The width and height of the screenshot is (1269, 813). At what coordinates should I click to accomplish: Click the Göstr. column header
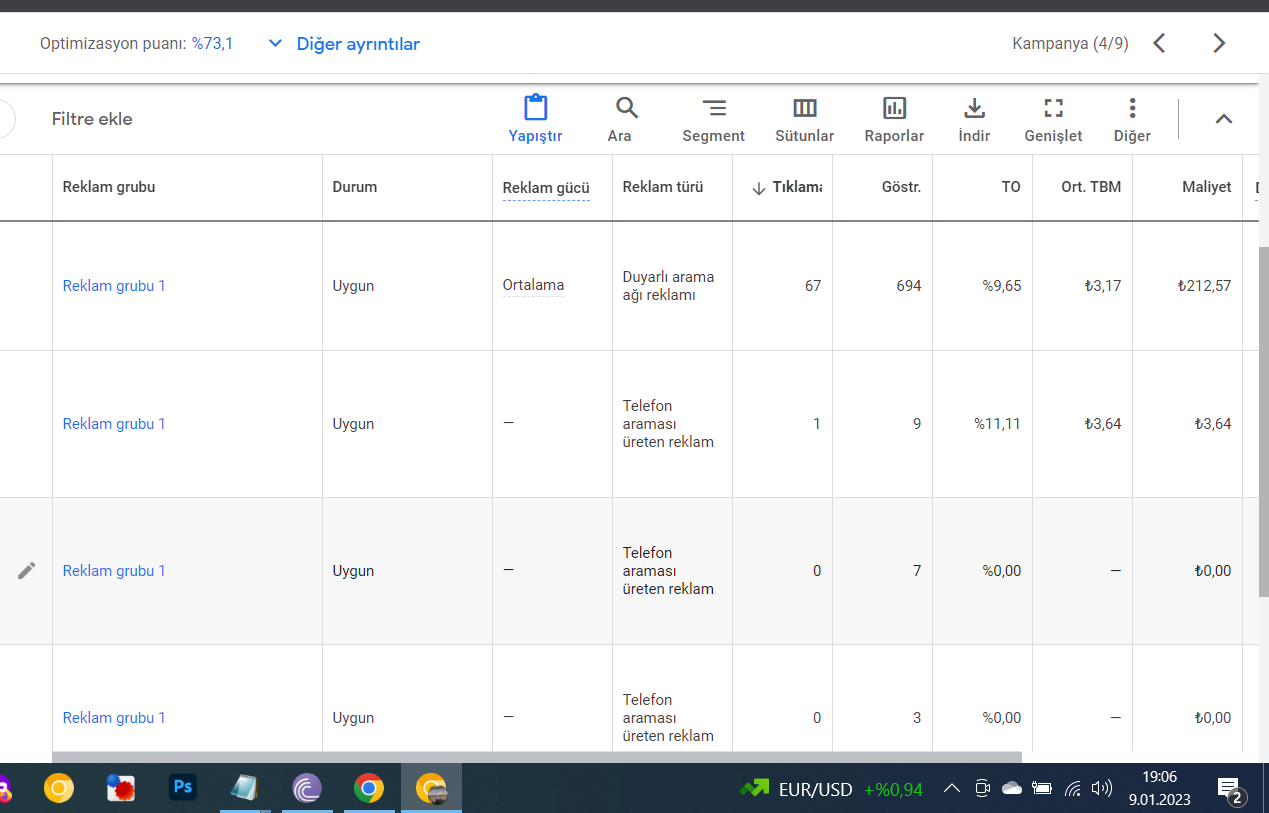[x=901, y=187]
